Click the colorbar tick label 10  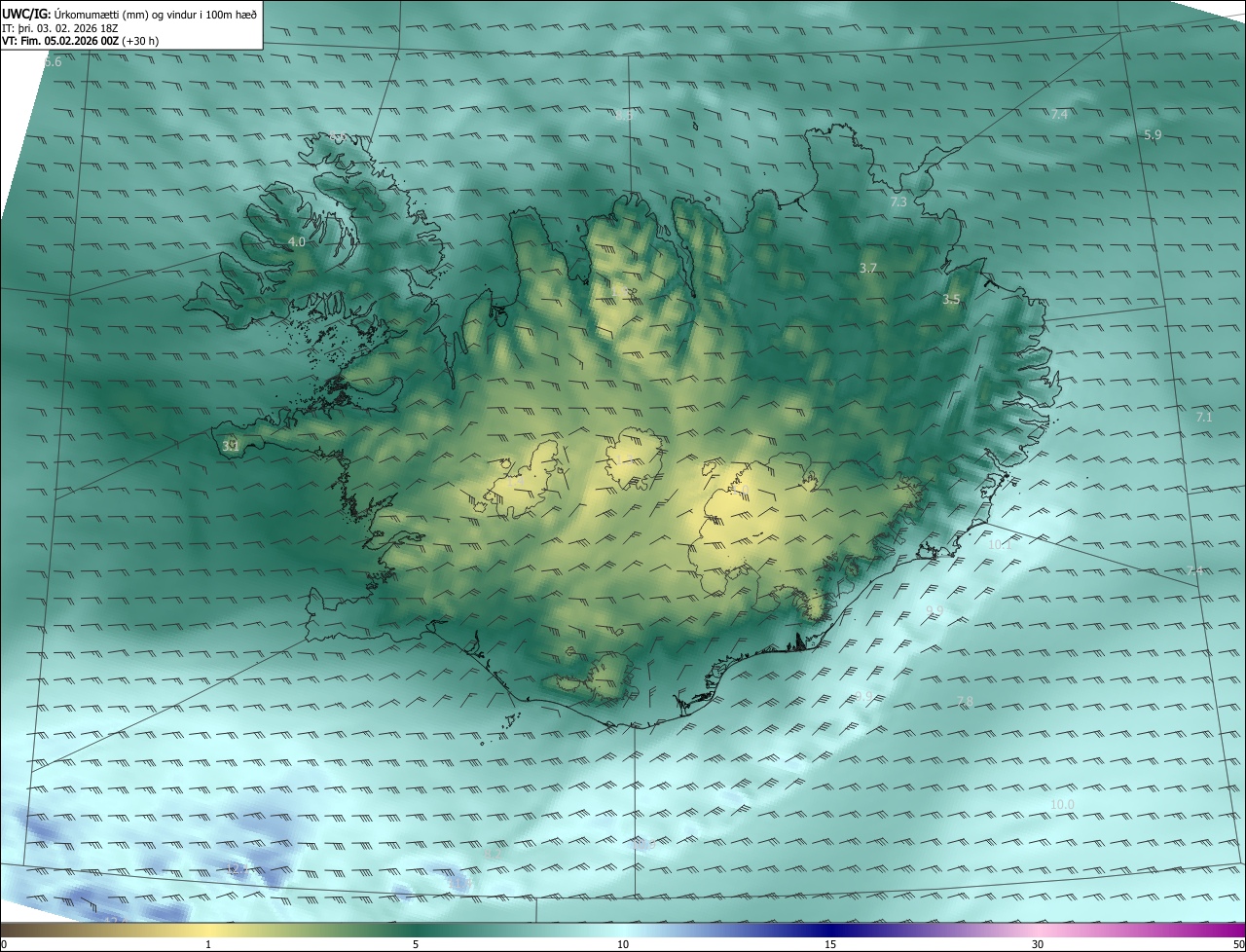click(x=623, y=944)
